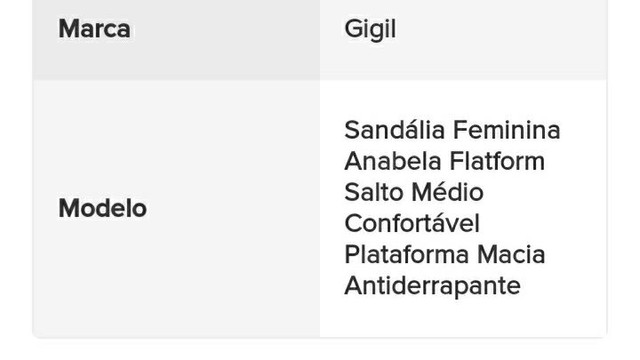The width and height of the screenshot is (640, 360).
Task: Click the word Feminina
Action: pyautogui.click(x=507, y=130)
